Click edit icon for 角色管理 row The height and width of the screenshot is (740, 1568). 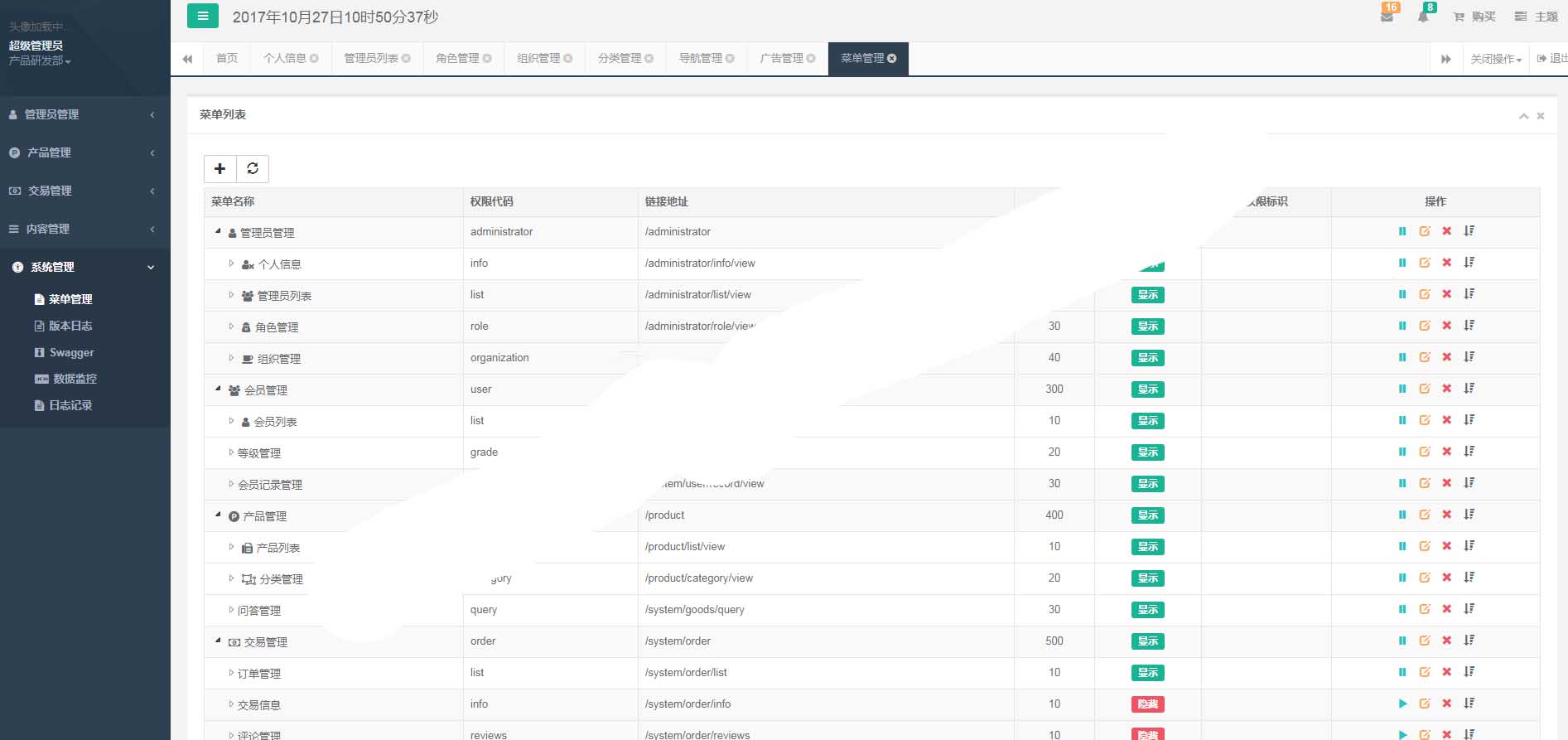tap(1425, 326)
